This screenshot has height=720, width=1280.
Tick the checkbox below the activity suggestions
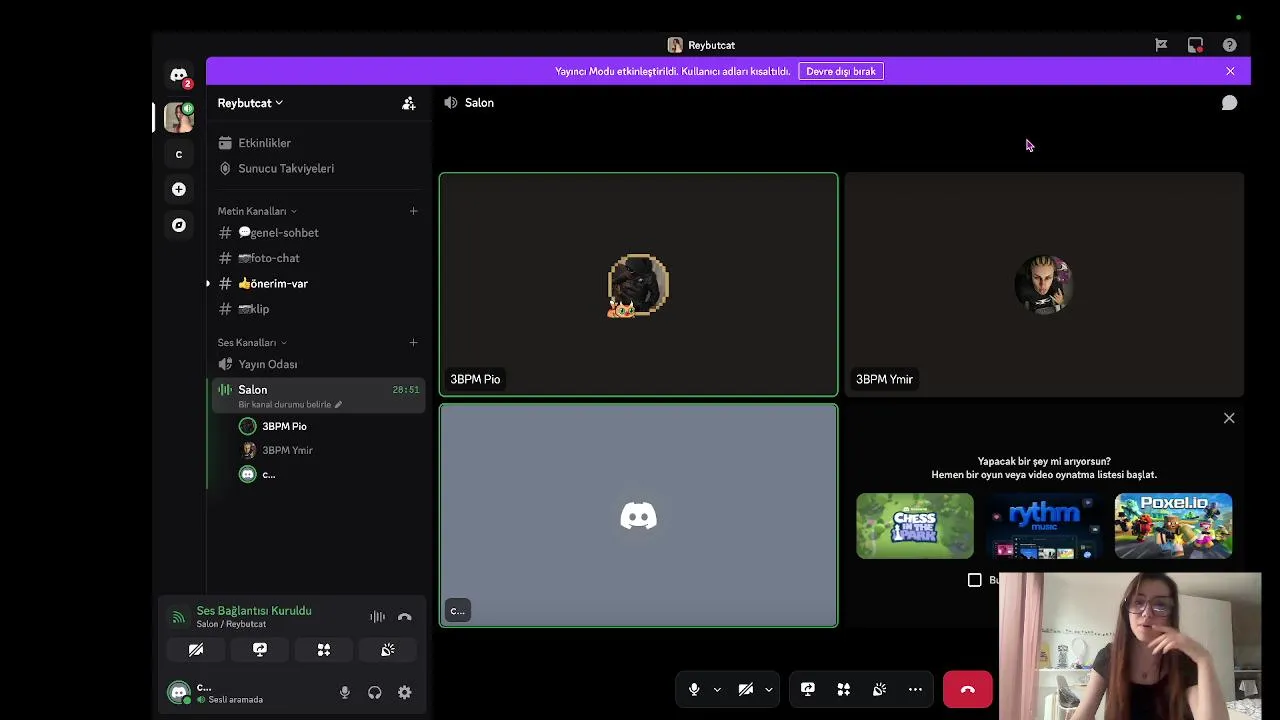point(975,580)
